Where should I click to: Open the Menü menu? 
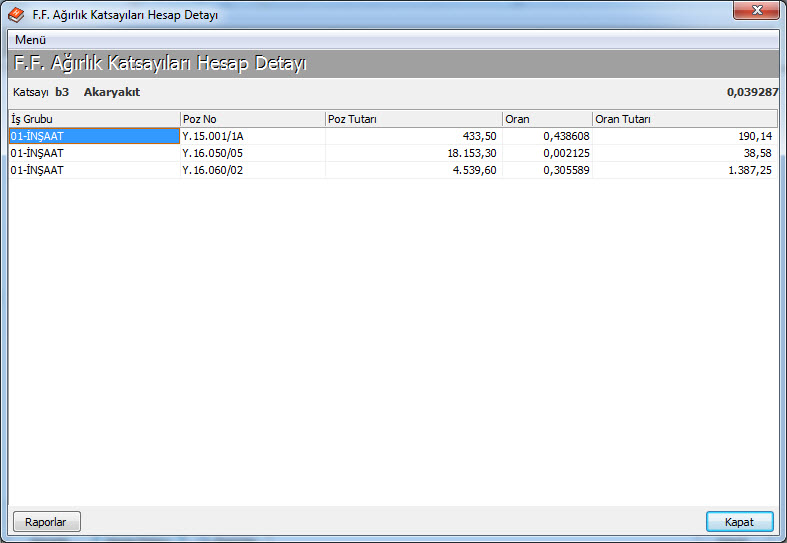[31, 39]
